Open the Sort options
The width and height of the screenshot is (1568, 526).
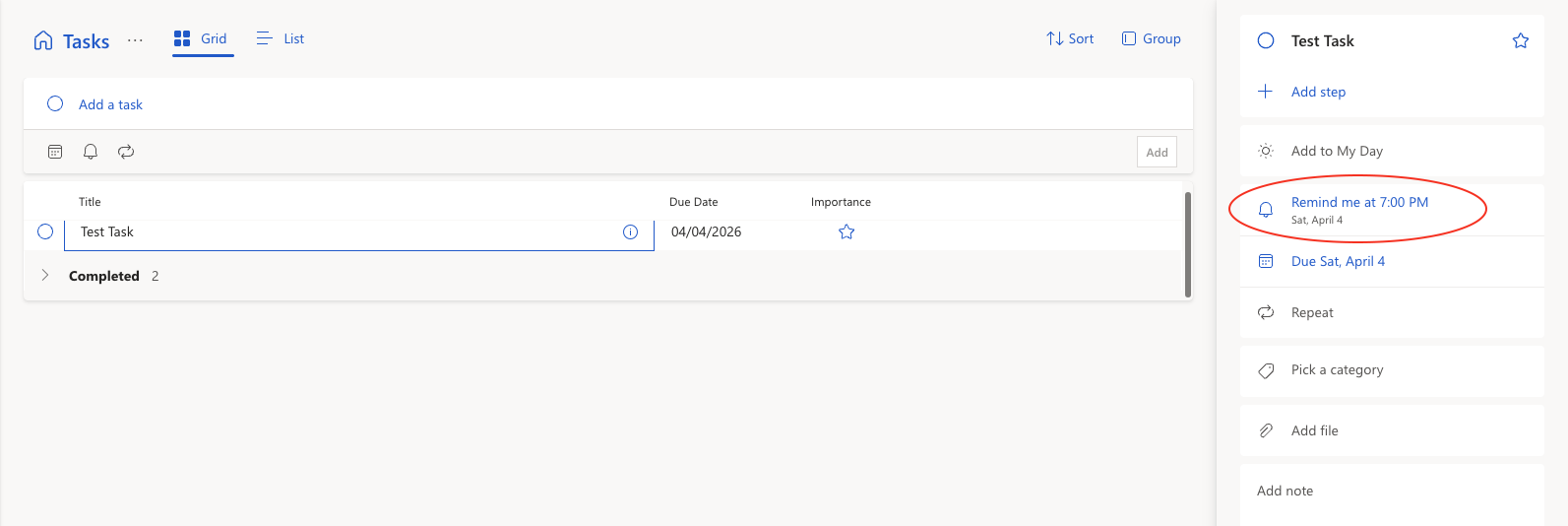pos(1070,38)
